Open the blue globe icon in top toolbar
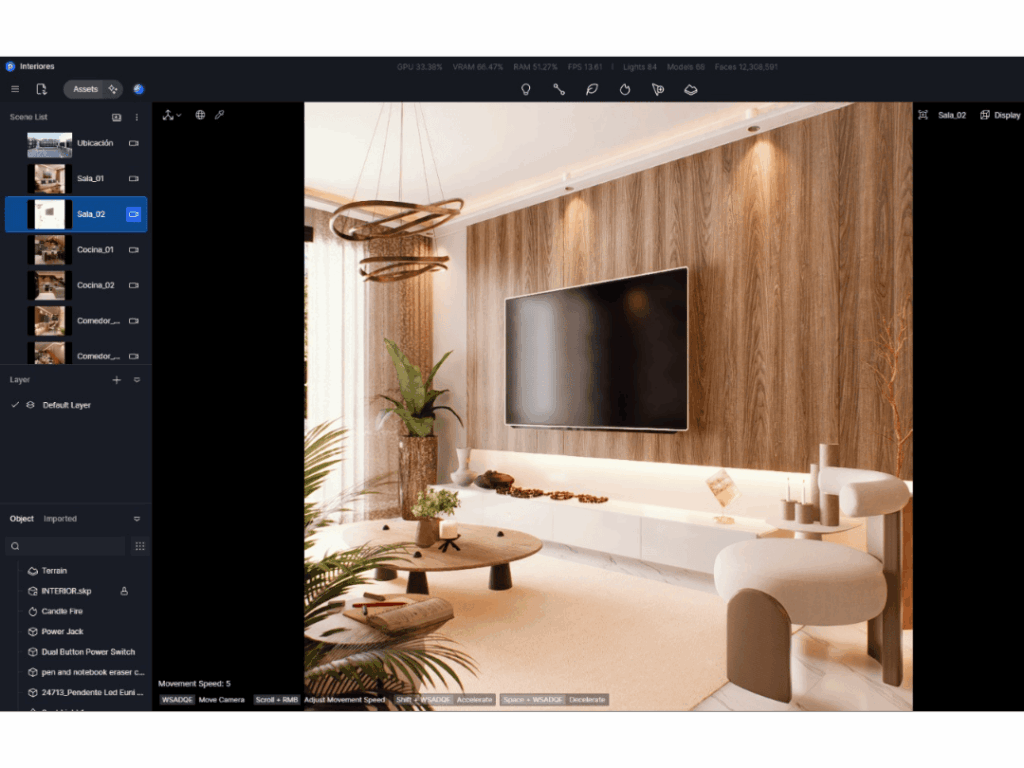 [138, 89]
